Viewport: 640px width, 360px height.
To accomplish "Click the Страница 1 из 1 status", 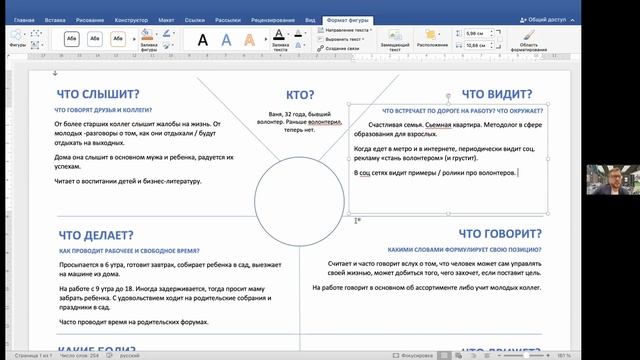I will pyautogui.click(x=33, y=356).
